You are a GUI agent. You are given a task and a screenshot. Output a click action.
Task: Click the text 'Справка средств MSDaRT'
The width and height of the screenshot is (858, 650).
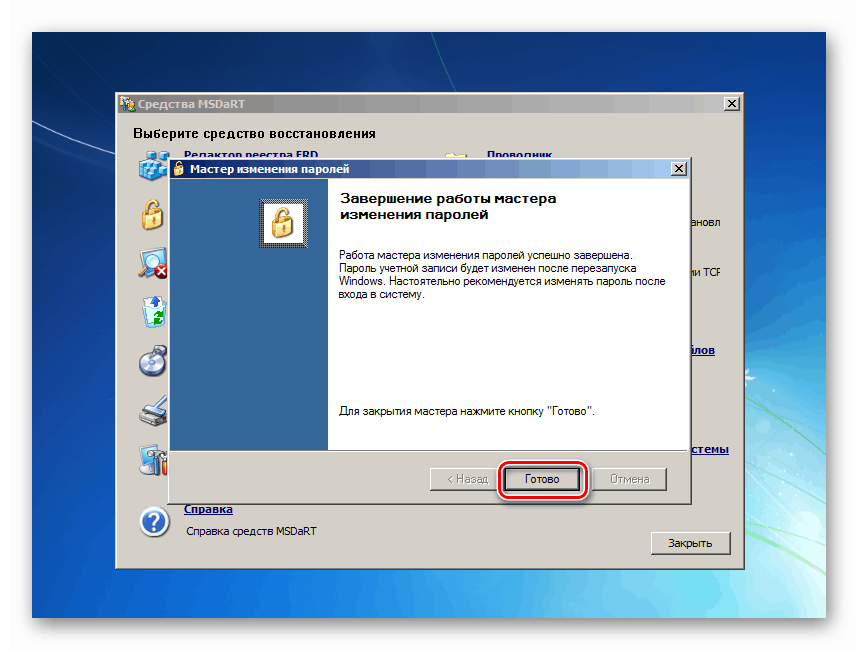(x=251, y=531)
